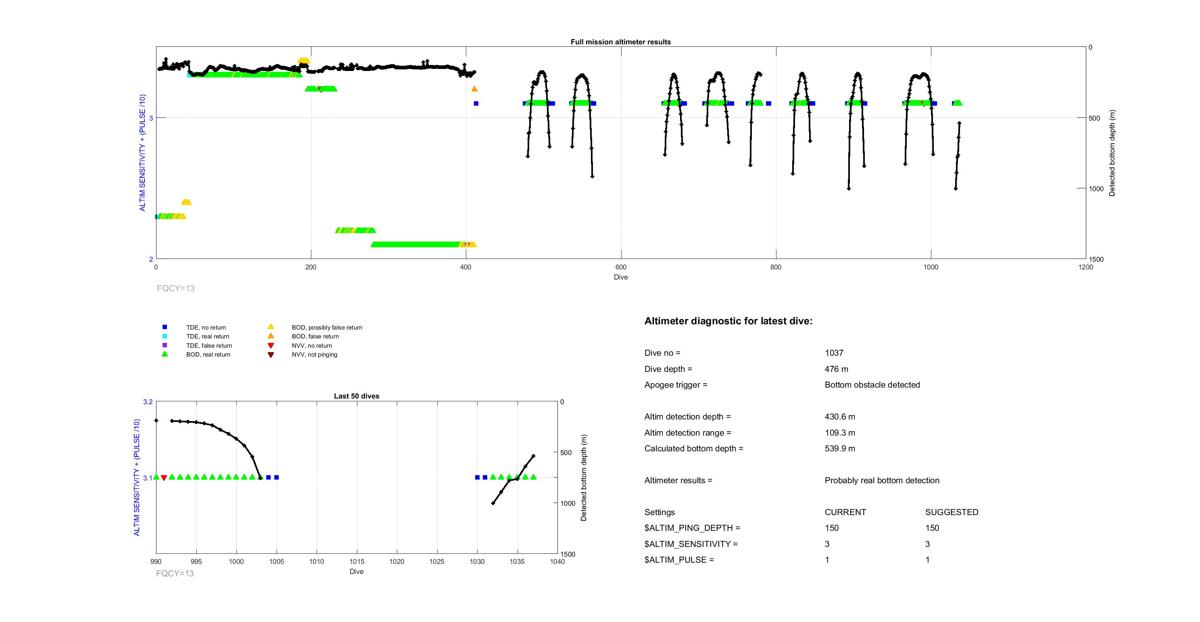Click the dive depth value "476 m"
The width and height of the screenshot is (1200, 622).
(x=838, y=369)
